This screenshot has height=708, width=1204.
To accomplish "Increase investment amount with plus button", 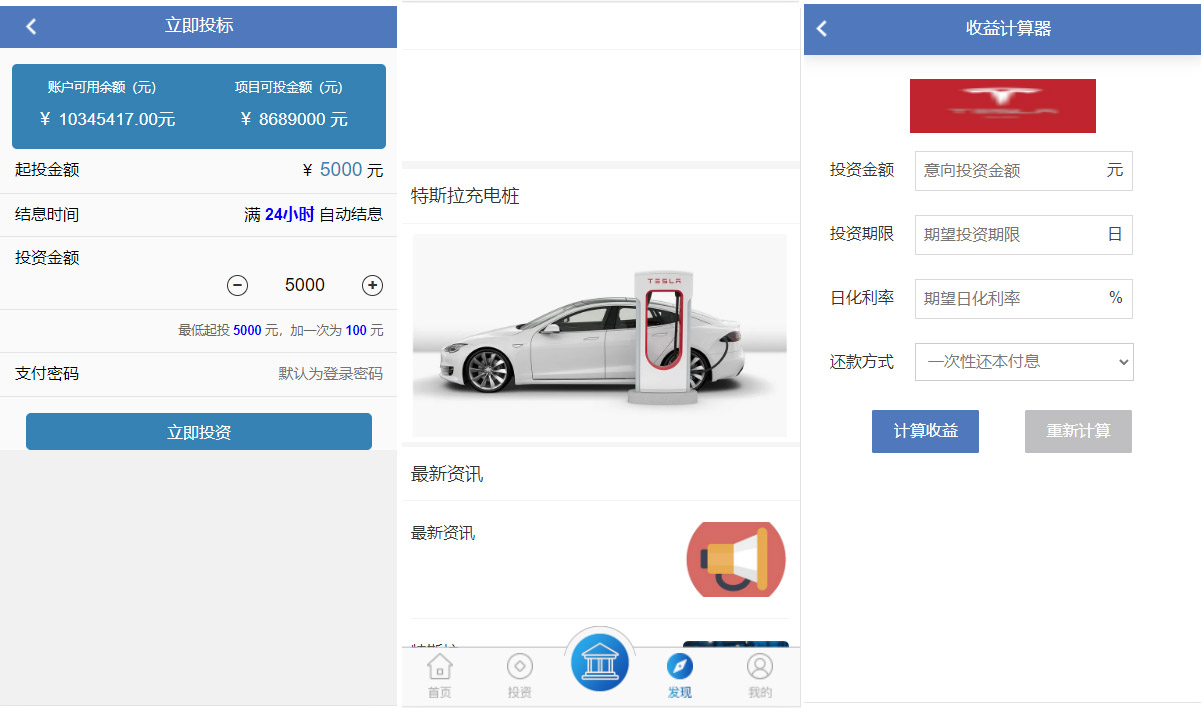I will [x=372, y=286].
